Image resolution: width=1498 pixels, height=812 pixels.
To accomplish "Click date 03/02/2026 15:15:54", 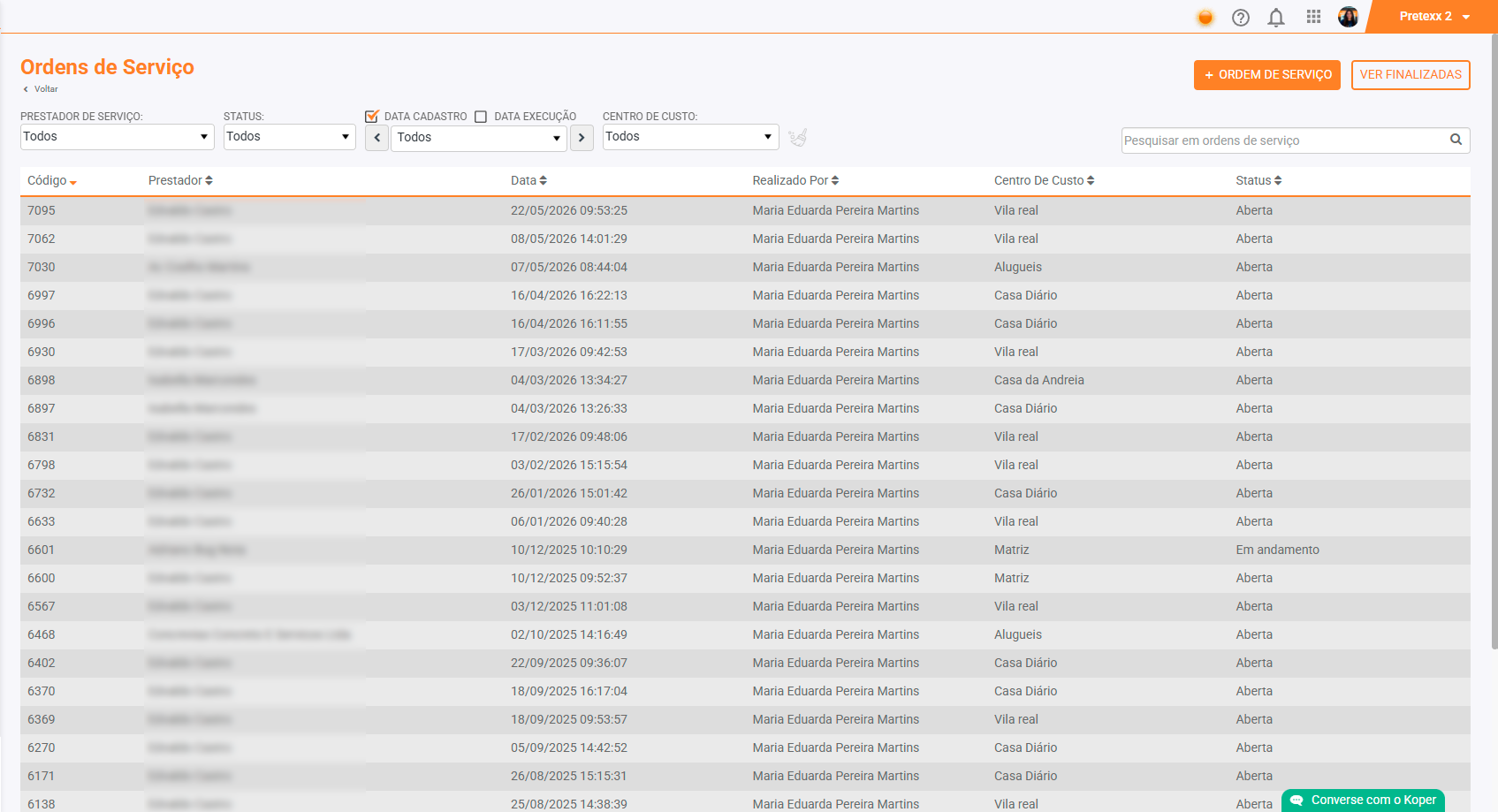I will [x=569, y=465].
